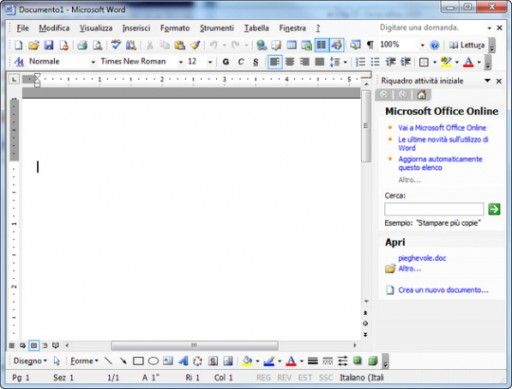This screenshot has height=389, width=512.
Task: Center the paragraph text
Action: [290, 62]
